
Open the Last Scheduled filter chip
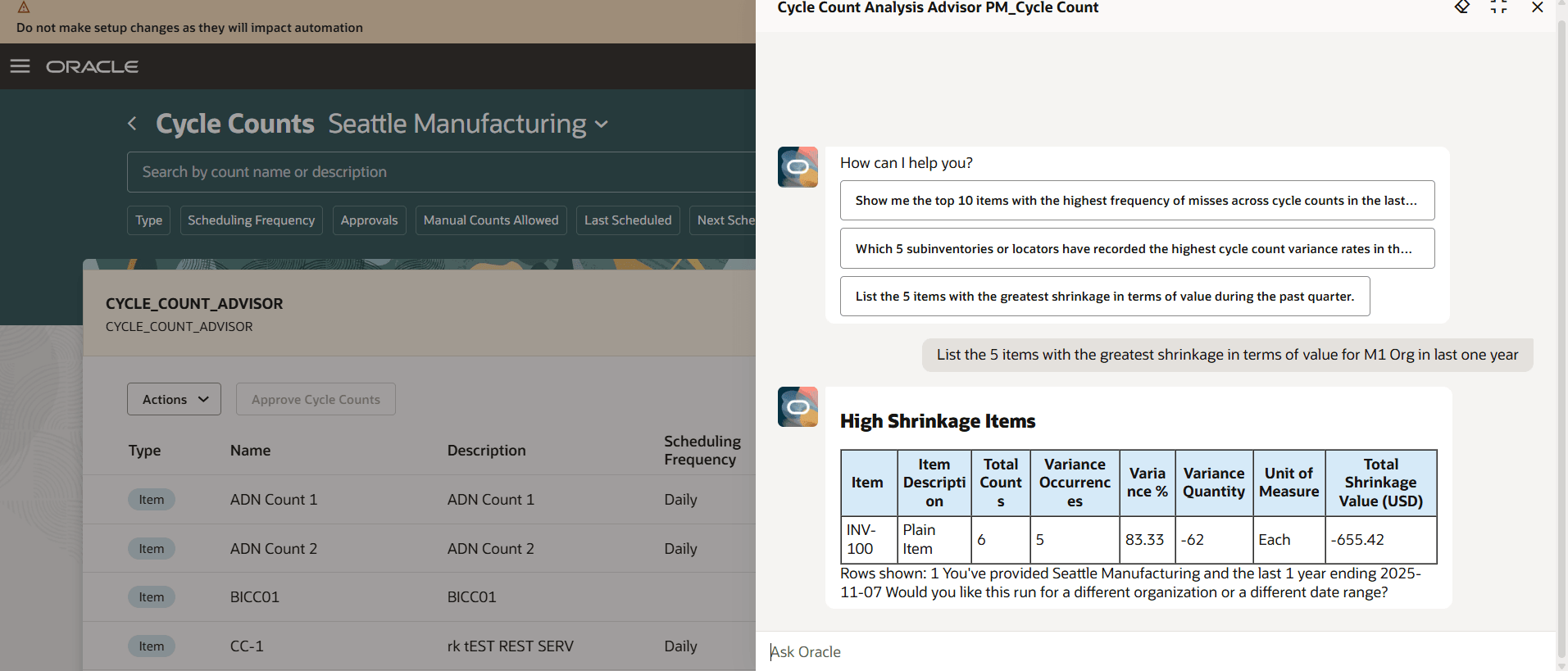(x=628, y=220)
